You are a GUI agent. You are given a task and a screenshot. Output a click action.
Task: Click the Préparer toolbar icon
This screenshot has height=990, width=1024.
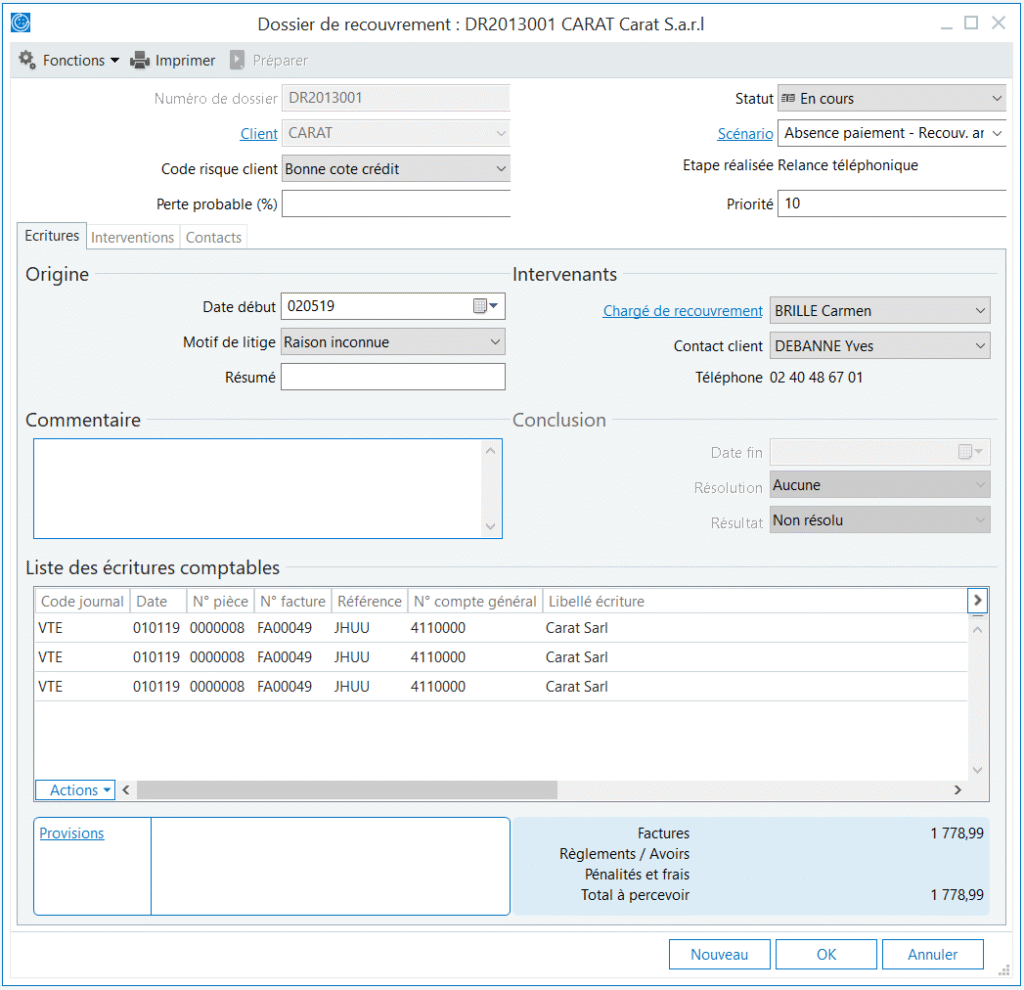coord(237,60)
